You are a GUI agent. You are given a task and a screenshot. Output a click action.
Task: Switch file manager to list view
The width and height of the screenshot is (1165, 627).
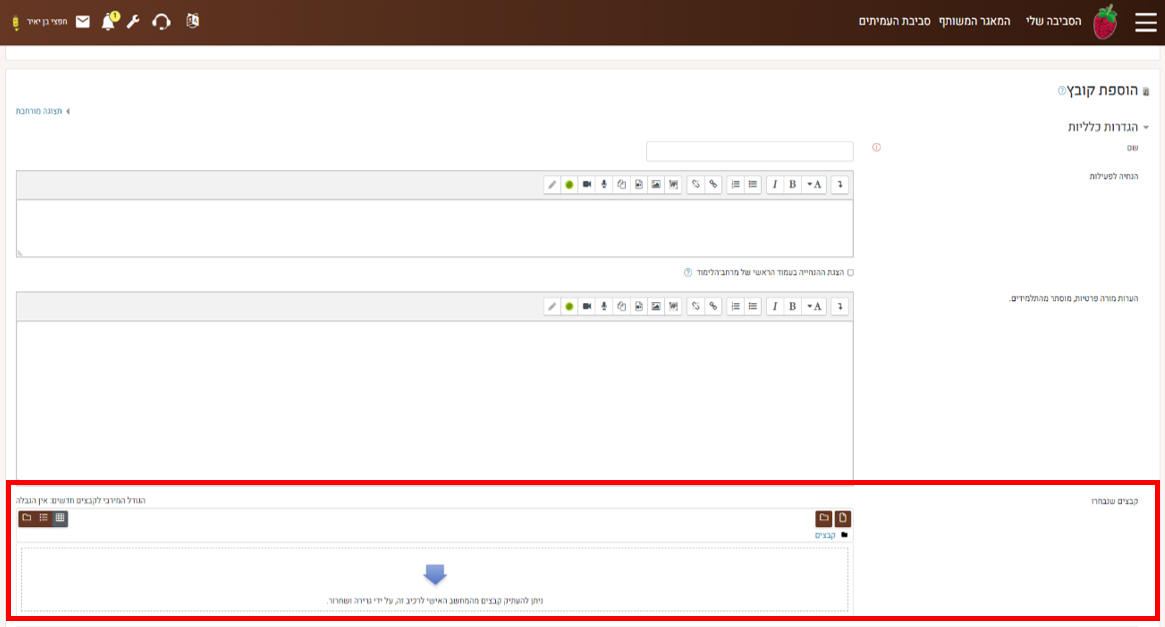(x=43, y=518)
